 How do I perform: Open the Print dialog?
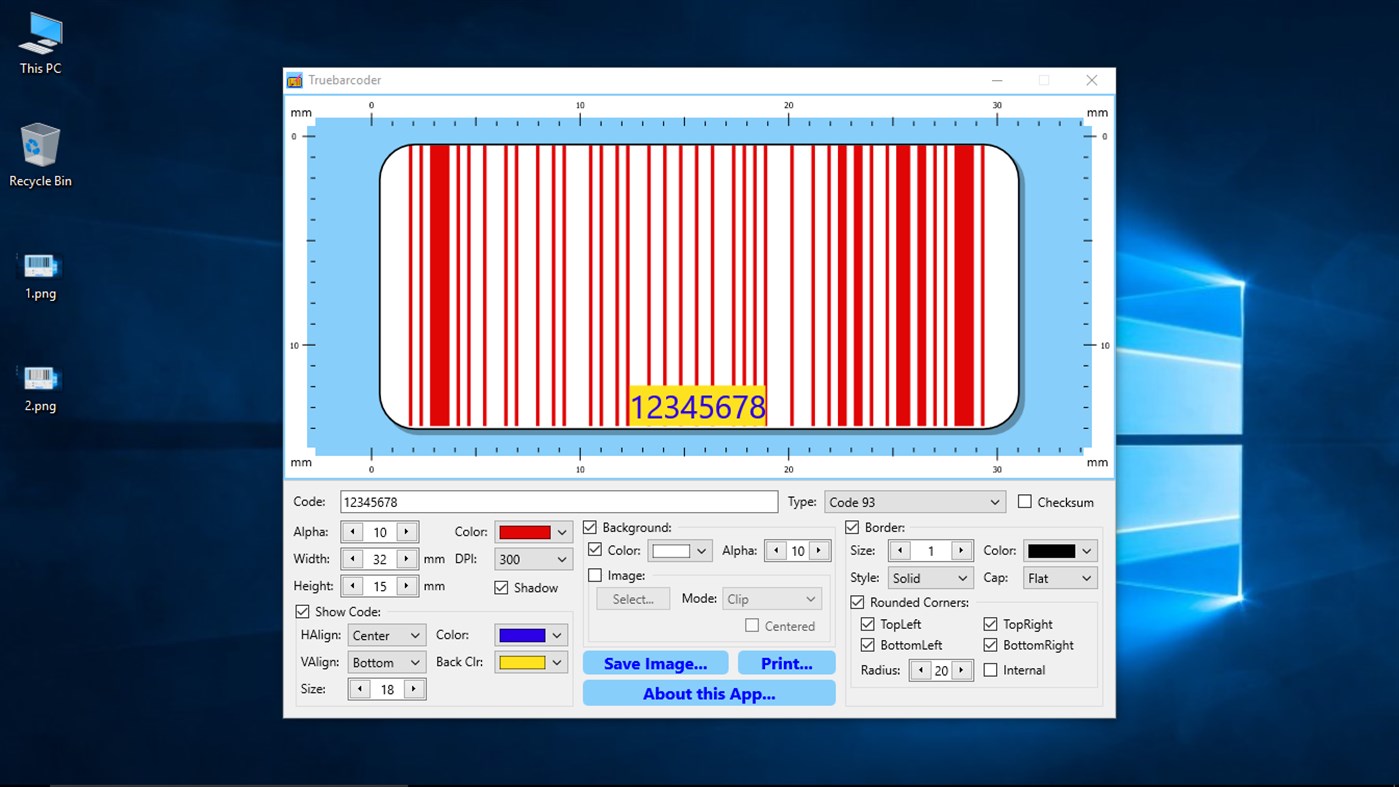click(x=786, y=662)
